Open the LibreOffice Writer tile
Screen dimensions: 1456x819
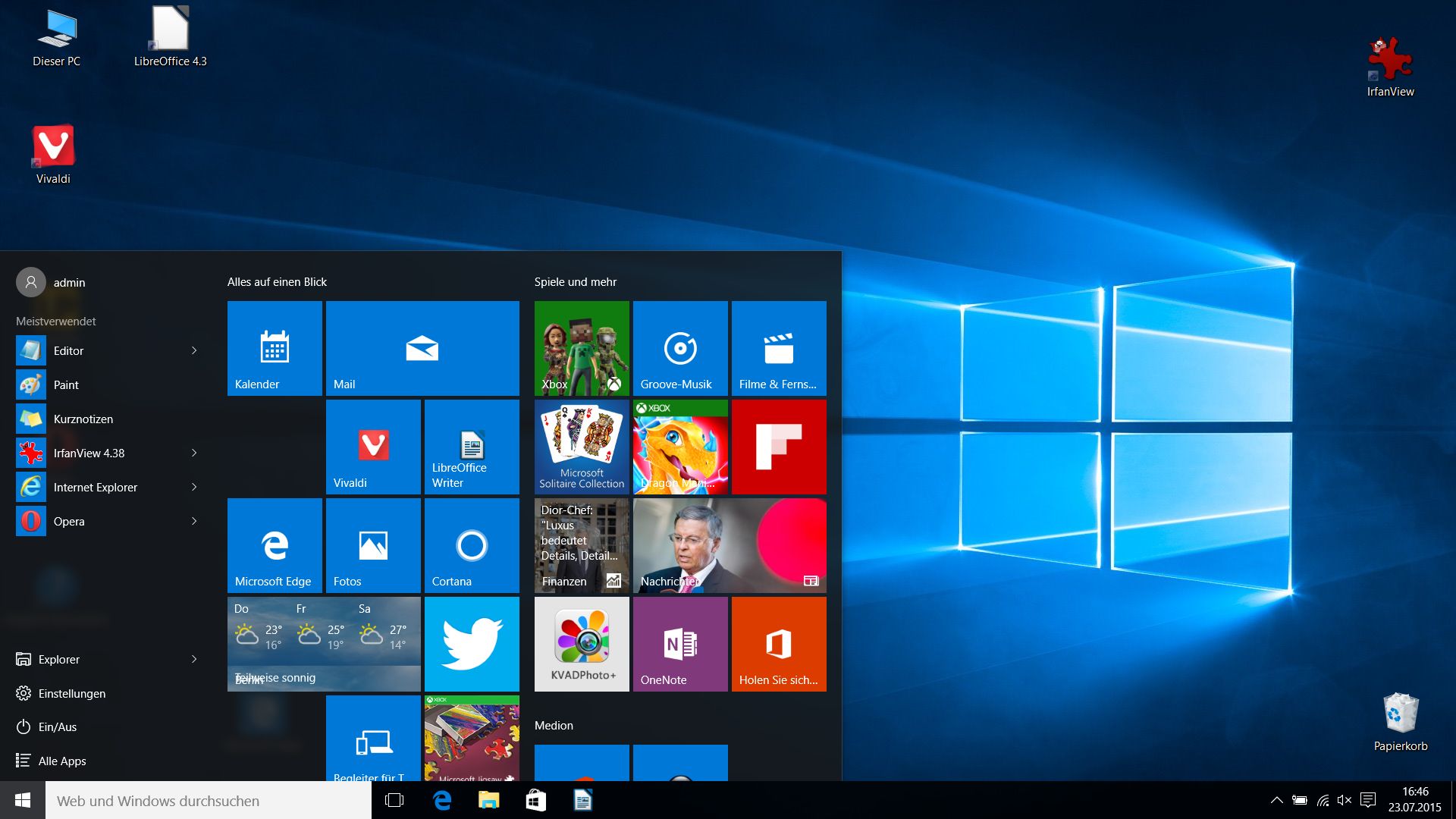[x=472, y=447]
